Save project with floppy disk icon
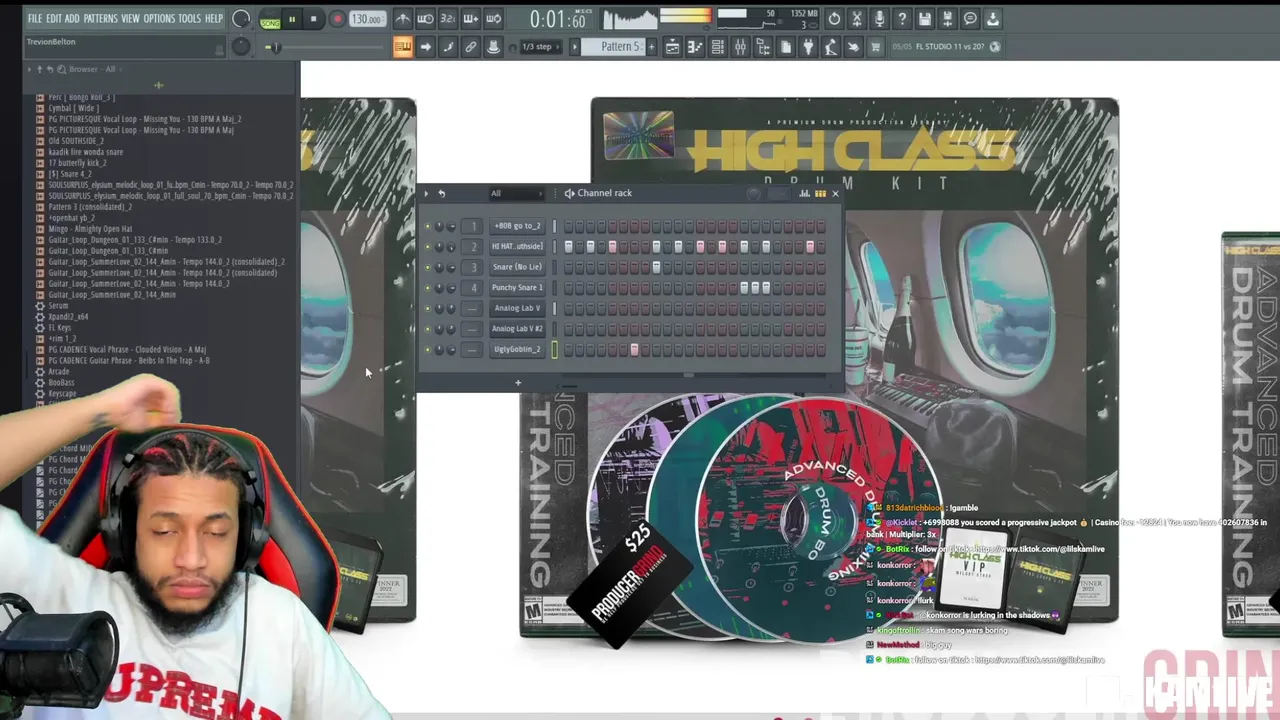The width and height of the screenshot is (1280, 720). click(x=925, y=19)
